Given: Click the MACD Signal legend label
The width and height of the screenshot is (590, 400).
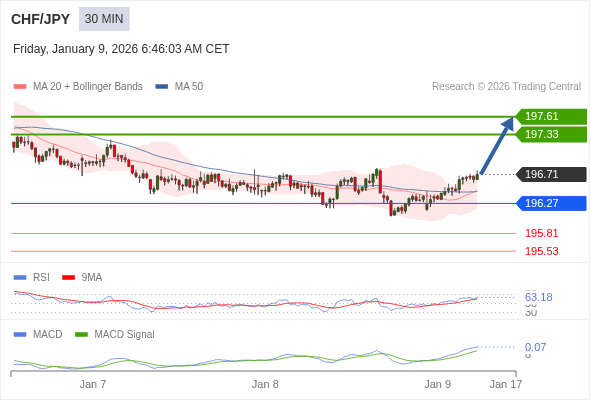Looking at the screenshot, I should coord(125,335).
